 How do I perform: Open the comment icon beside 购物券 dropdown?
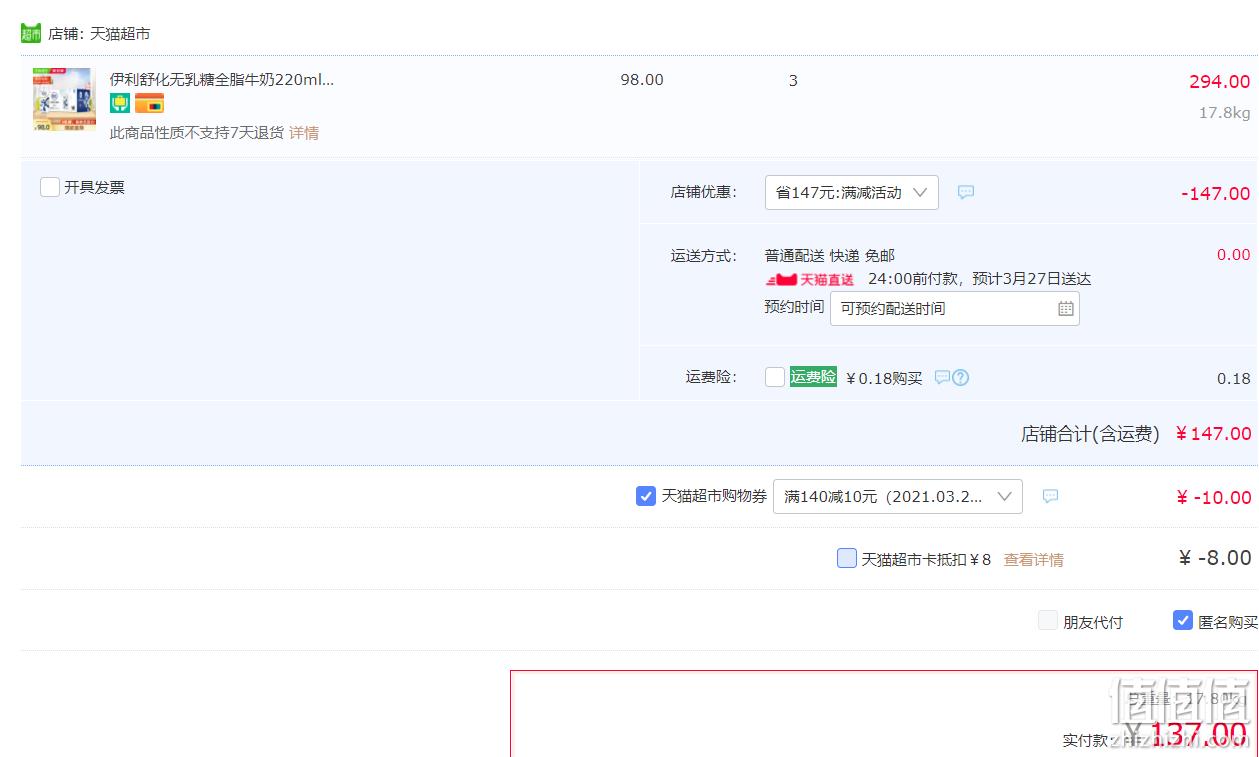(x=1050, y=496)
